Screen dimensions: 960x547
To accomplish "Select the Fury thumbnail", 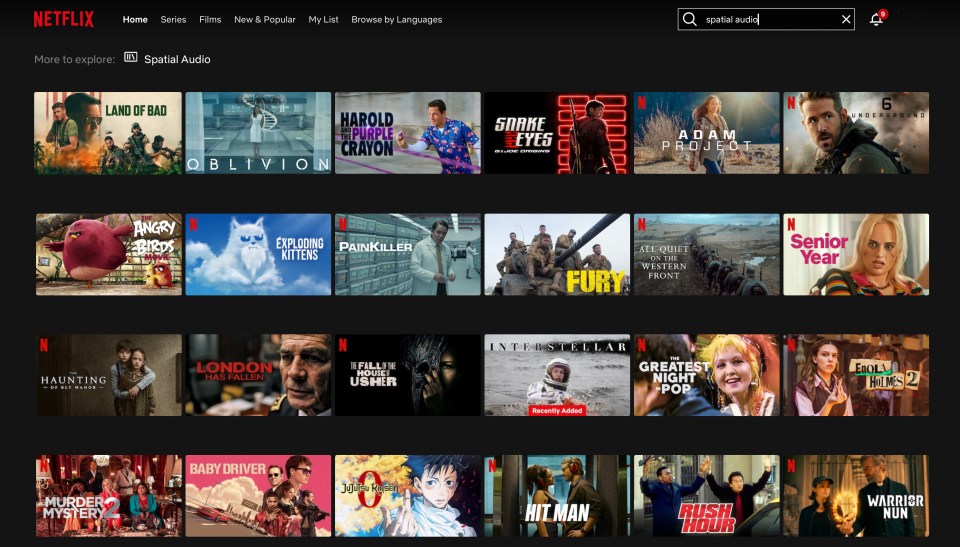I will (557, 254).
